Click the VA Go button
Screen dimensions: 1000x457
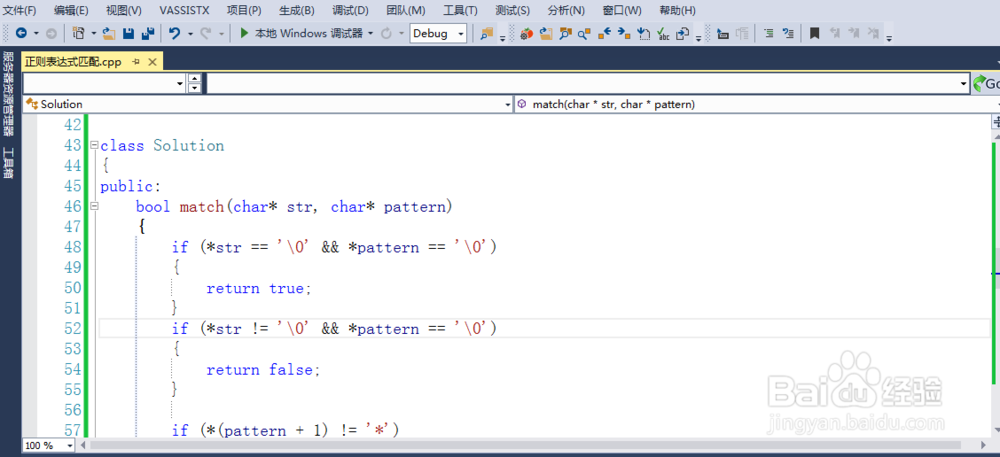click(x=986, y=83)
